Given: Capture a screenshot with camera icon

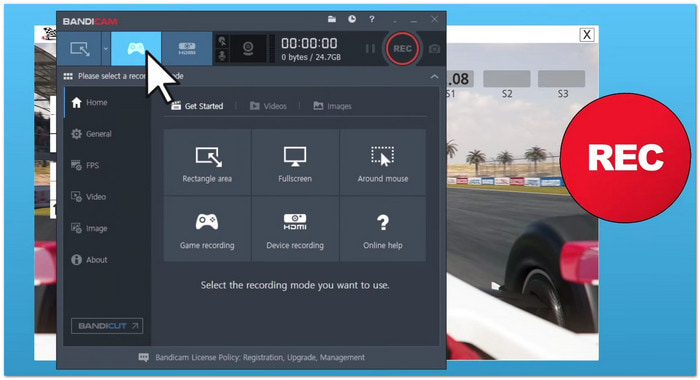Looking at the screenshot, I should [x=434, y=49].
